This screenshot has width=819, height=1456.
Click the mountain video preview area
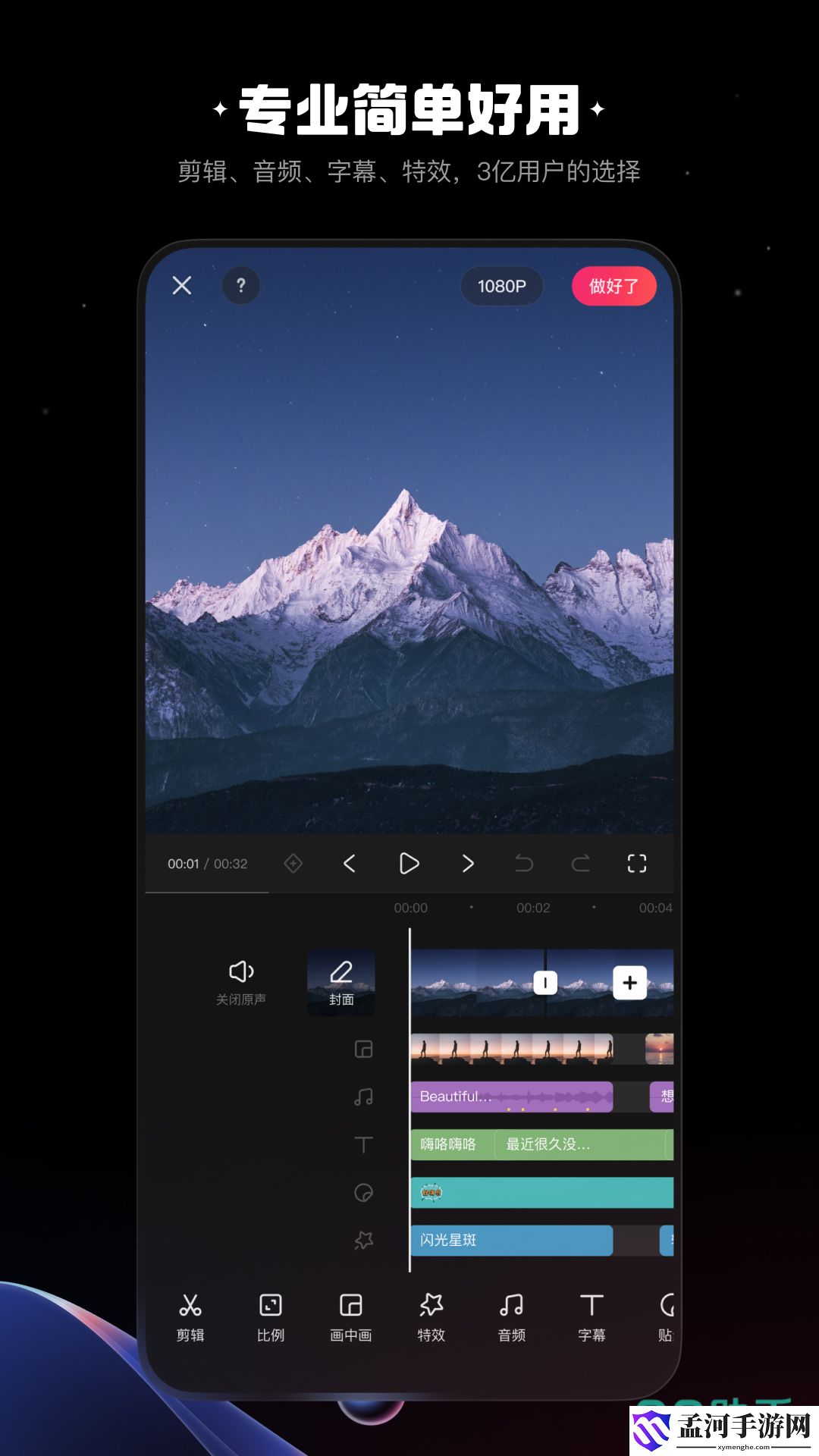[409, 542]
